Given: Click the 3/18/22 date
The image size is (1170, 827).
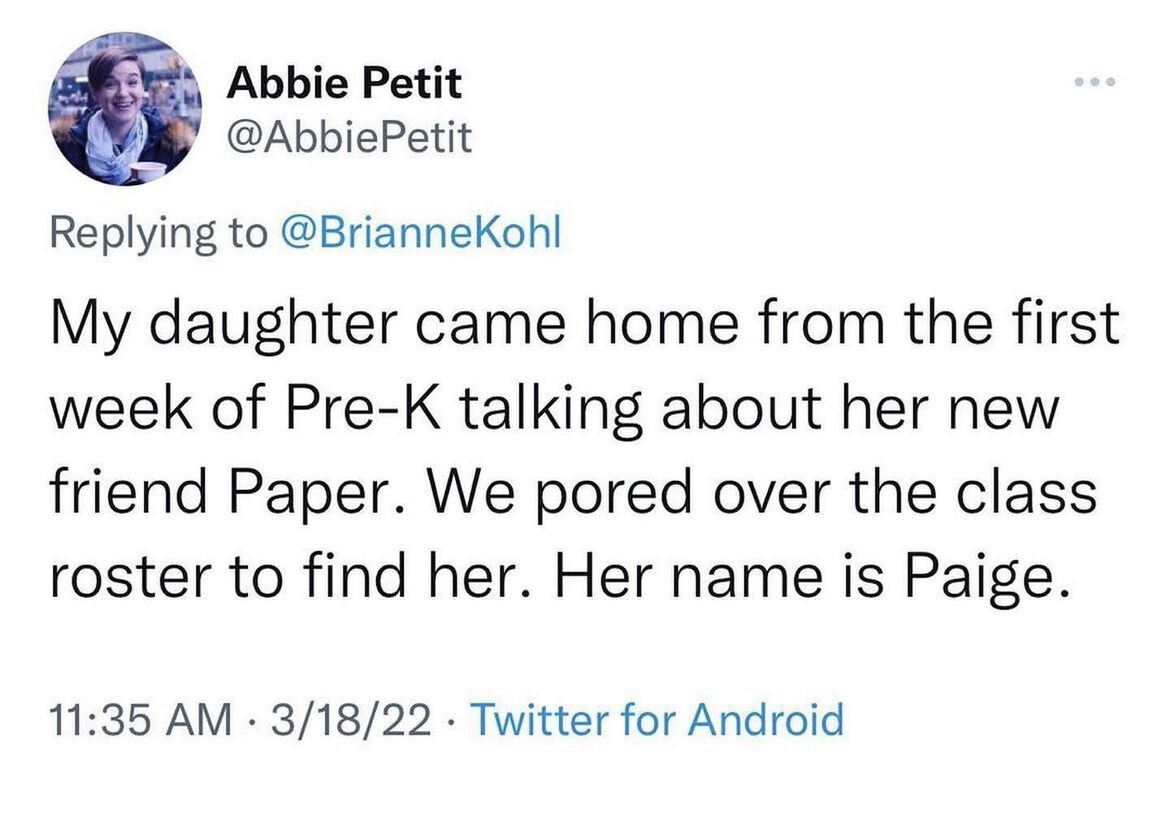Looking at the screenshot, I should [351, 720].
